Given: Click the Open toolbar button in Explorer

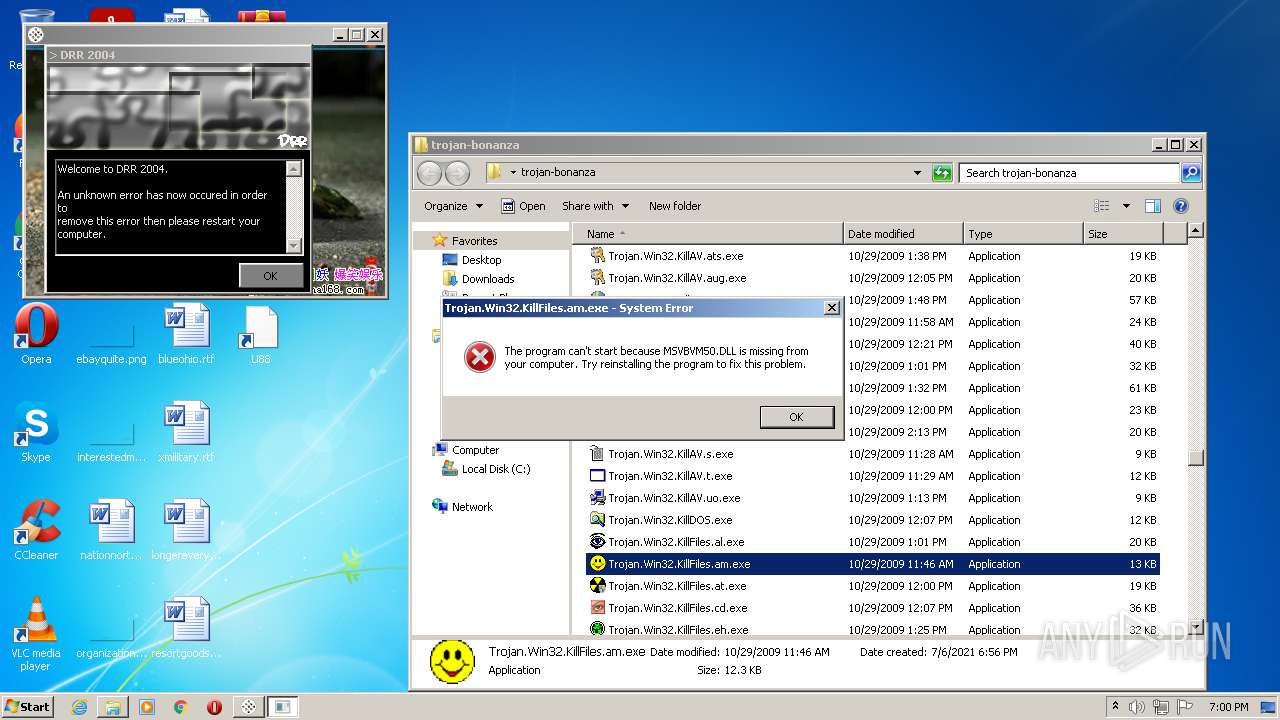Looking at the screenshot, I should pyautogui.click(x=523, y=206).
